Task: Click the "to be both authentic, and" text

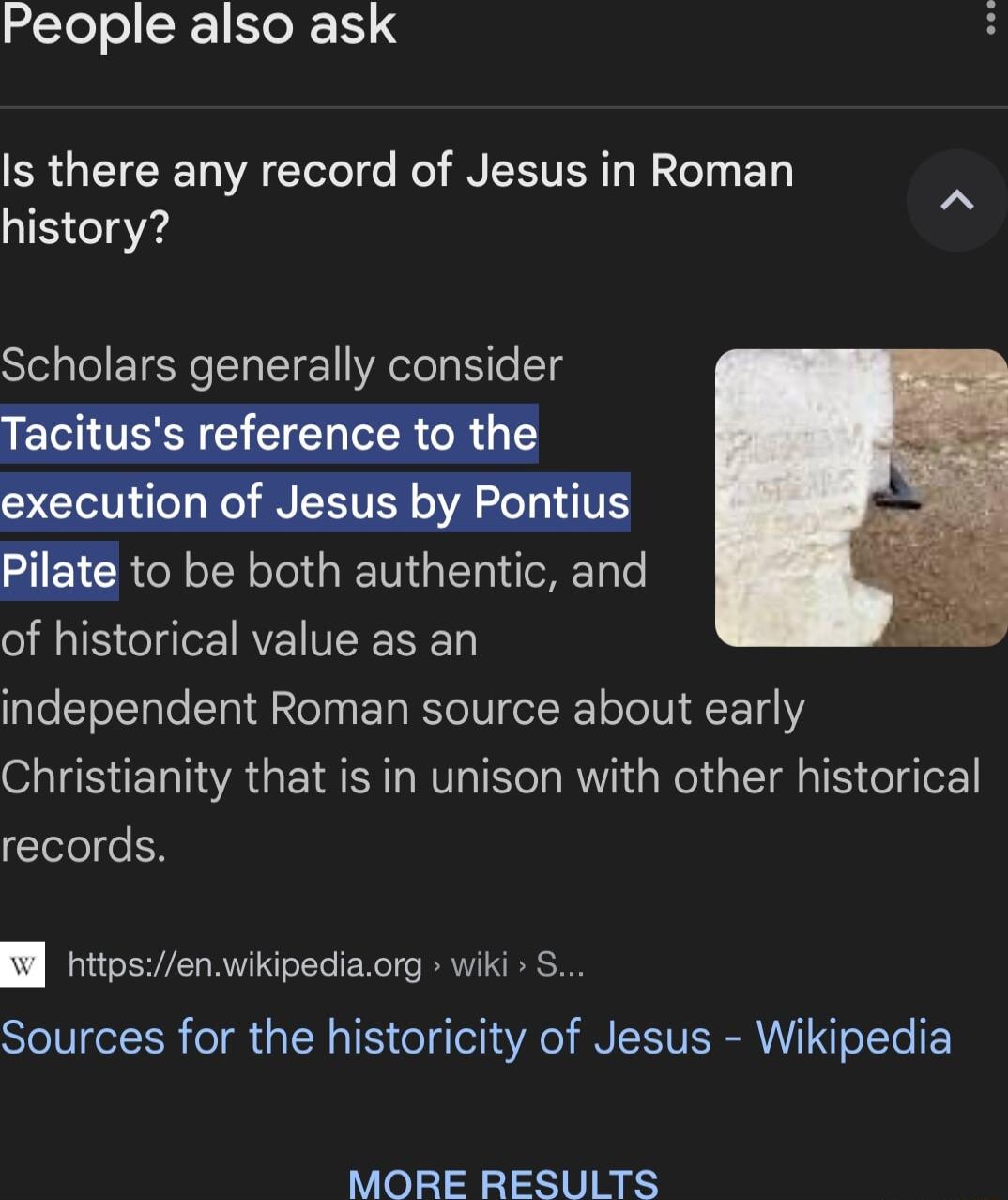Action: point(389,571)
